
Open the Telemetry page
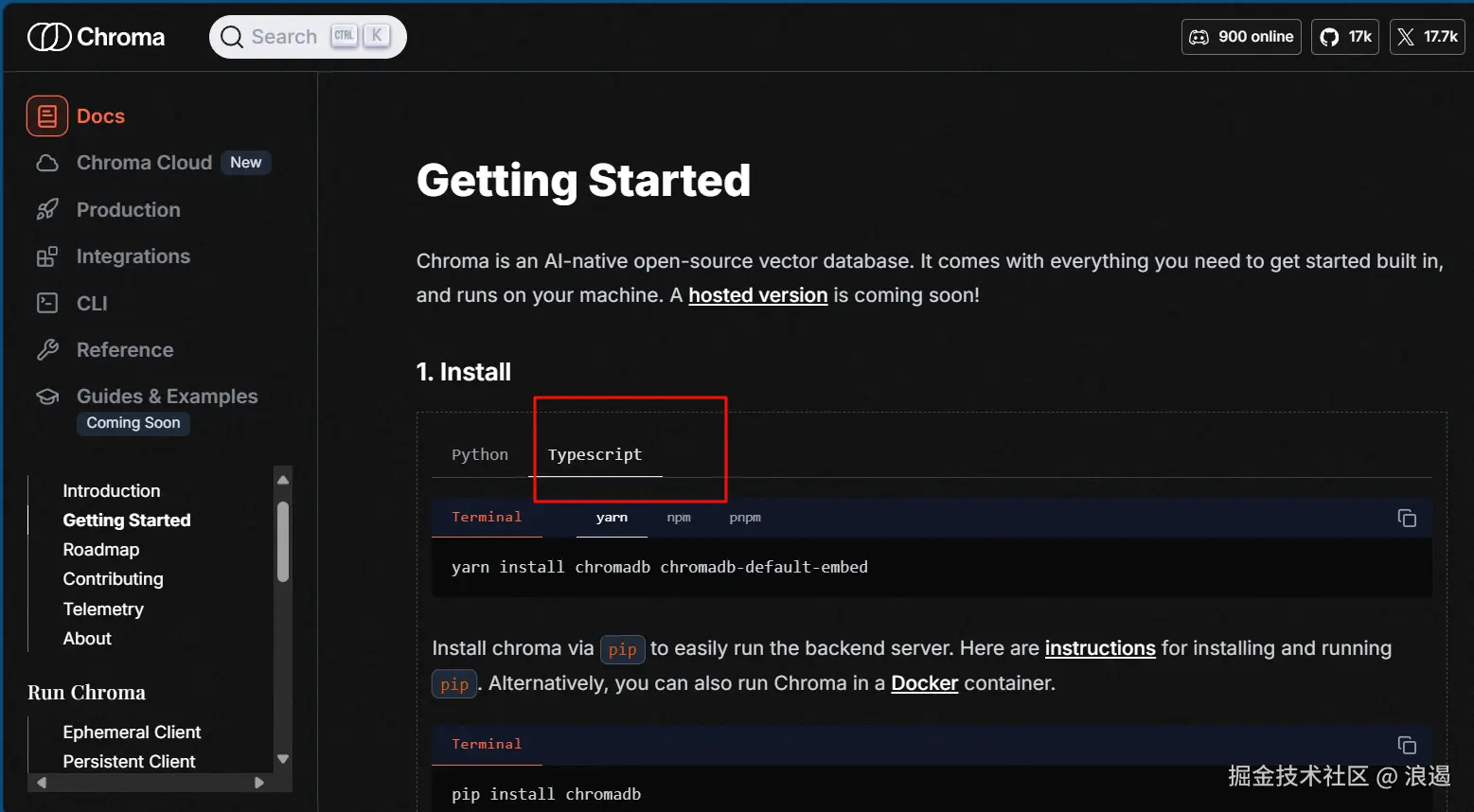pyautogui.click(x=103, y=609)
